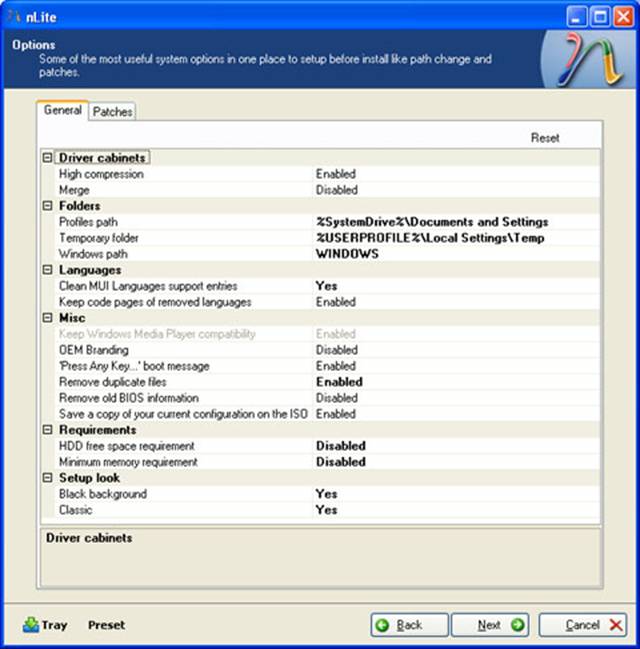Toggle OEM Branding Disabled value

(x=337, y=350)
